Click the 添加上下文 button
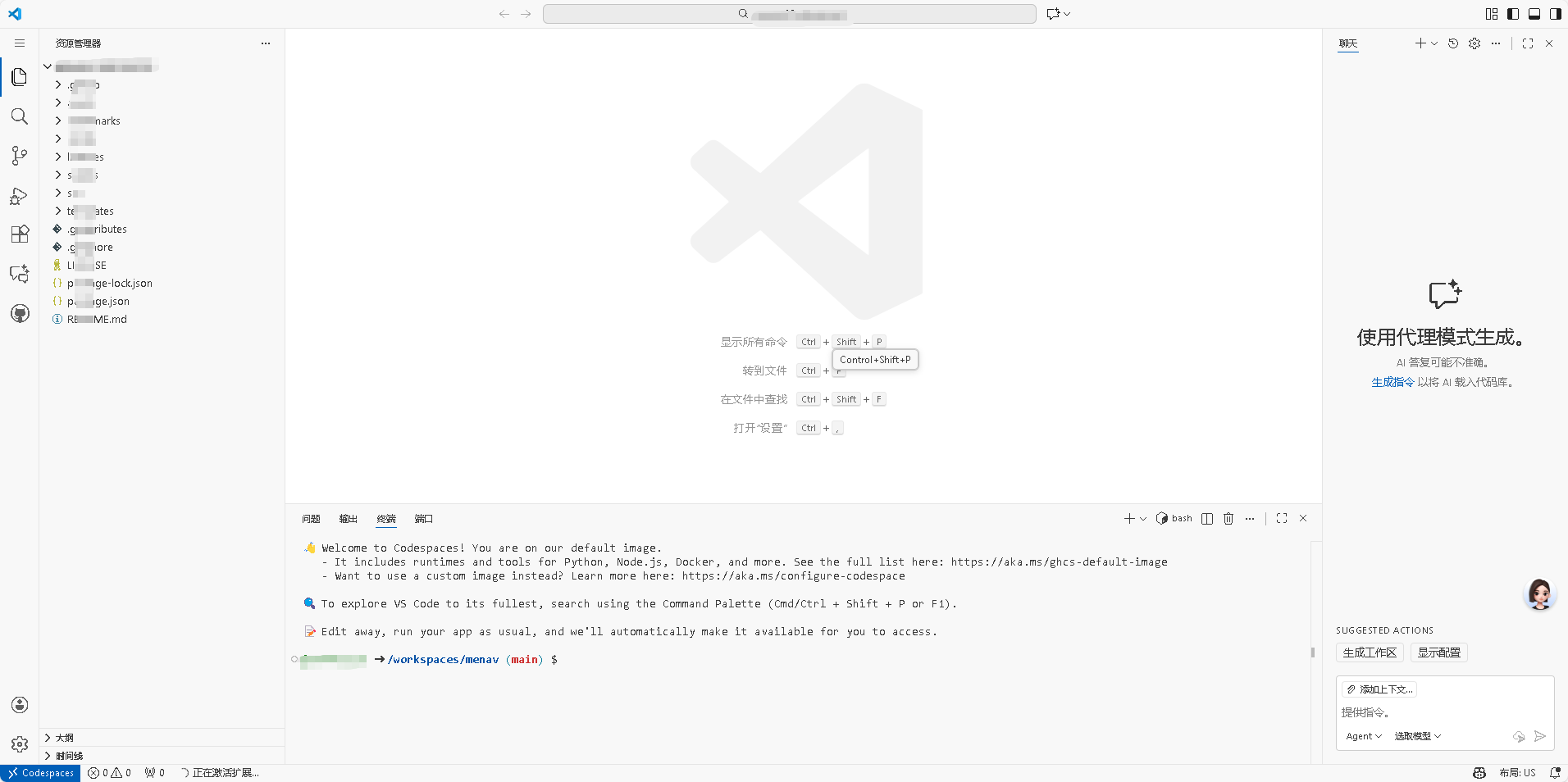Viewport: 1568px width, 782px height. 1380,689
